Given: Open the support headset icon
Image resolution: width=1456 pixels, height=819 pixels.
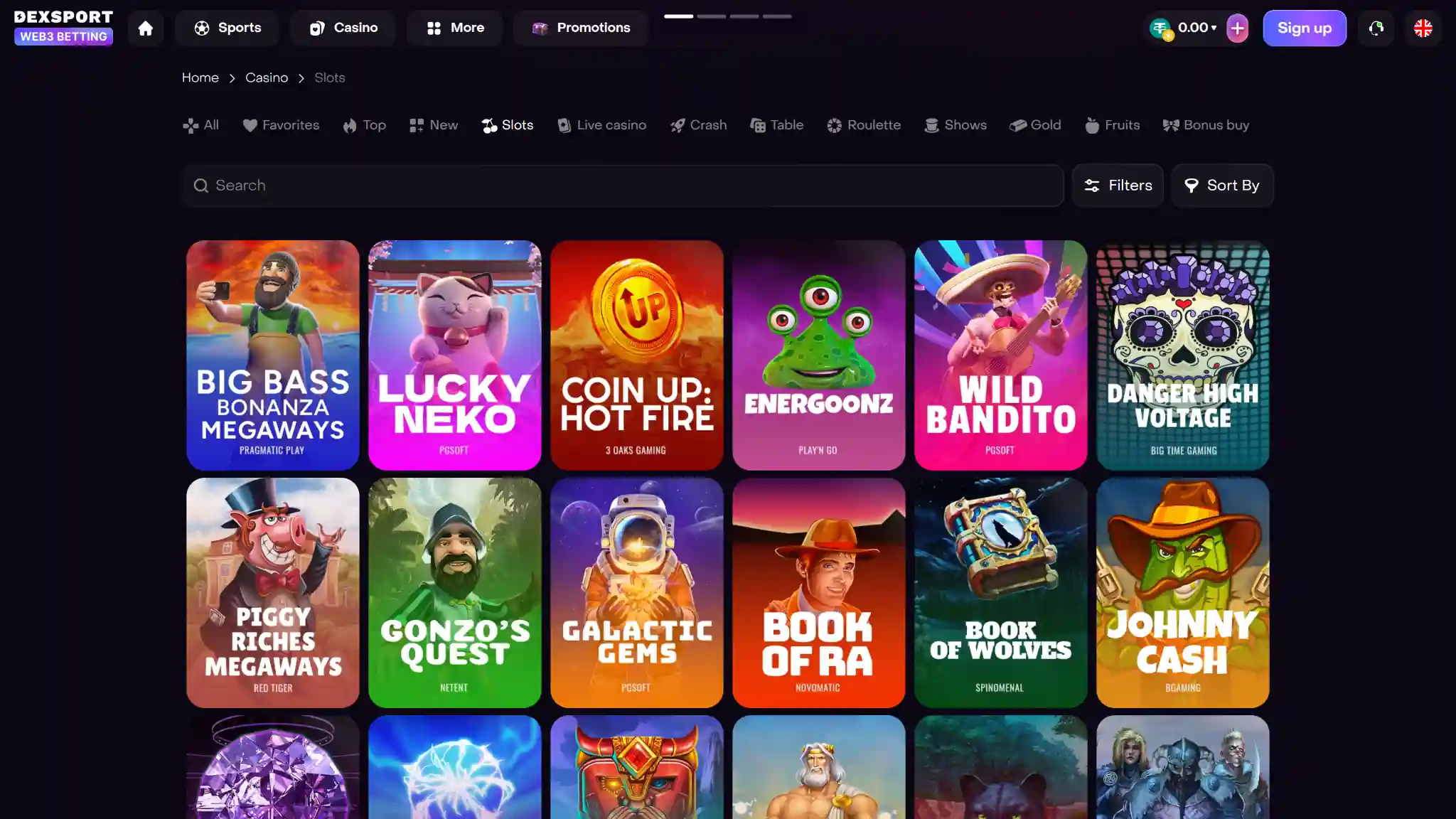Looking at the screenshot, I should coord(1376,28).
